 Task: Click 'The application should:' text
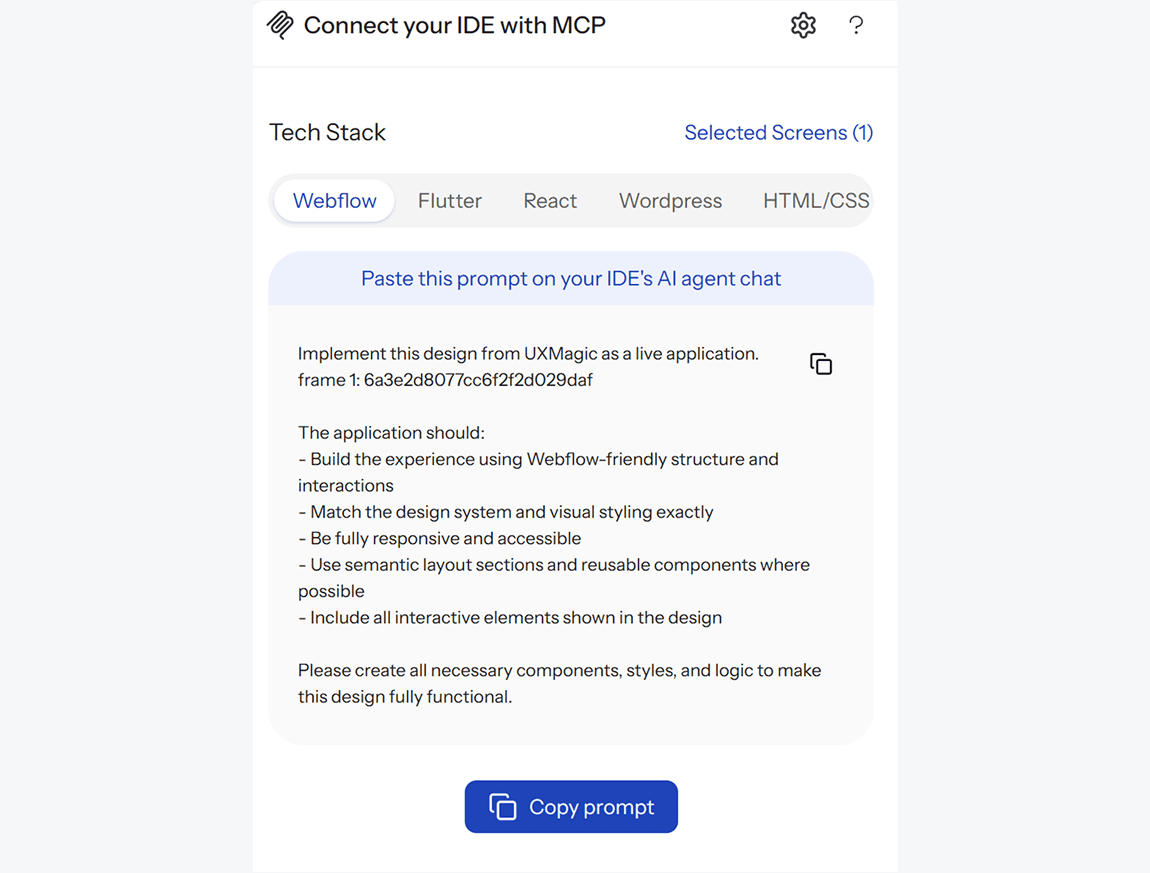[391, 433]
